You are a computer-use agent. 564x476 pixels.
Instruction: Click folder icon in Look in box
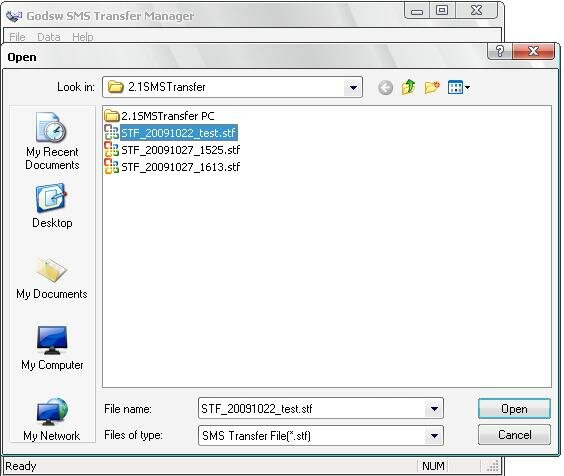coord(116,87)
